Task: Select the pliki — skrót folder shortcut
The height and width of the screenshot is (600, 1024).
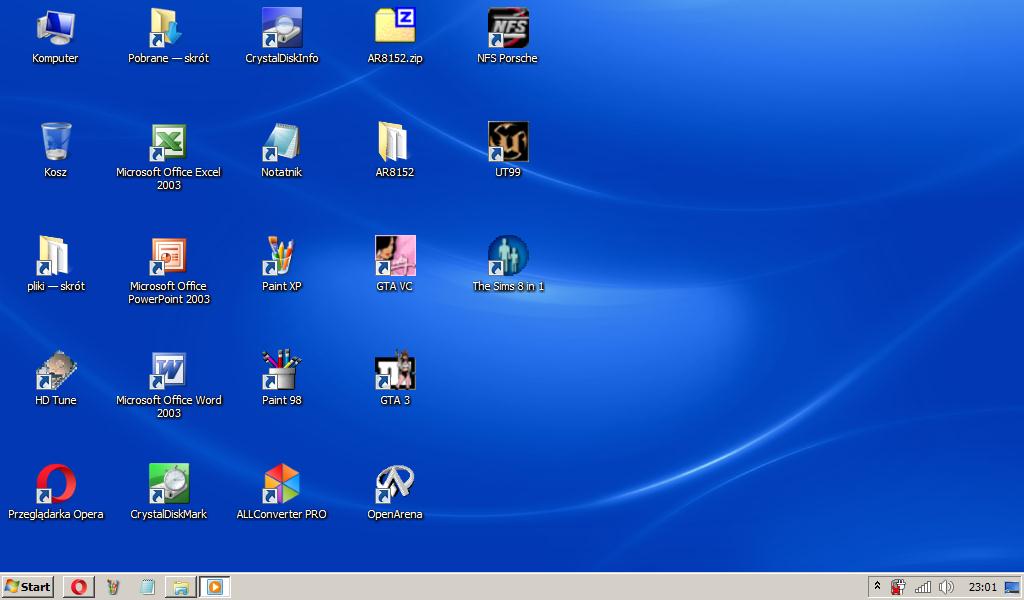Action: [56, 264]
